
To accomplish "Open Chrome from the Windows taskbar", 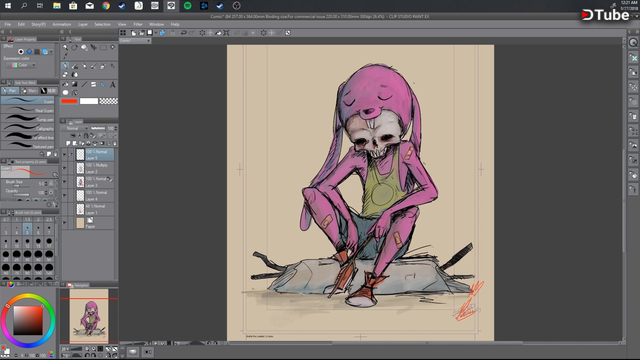I will 106,6.
